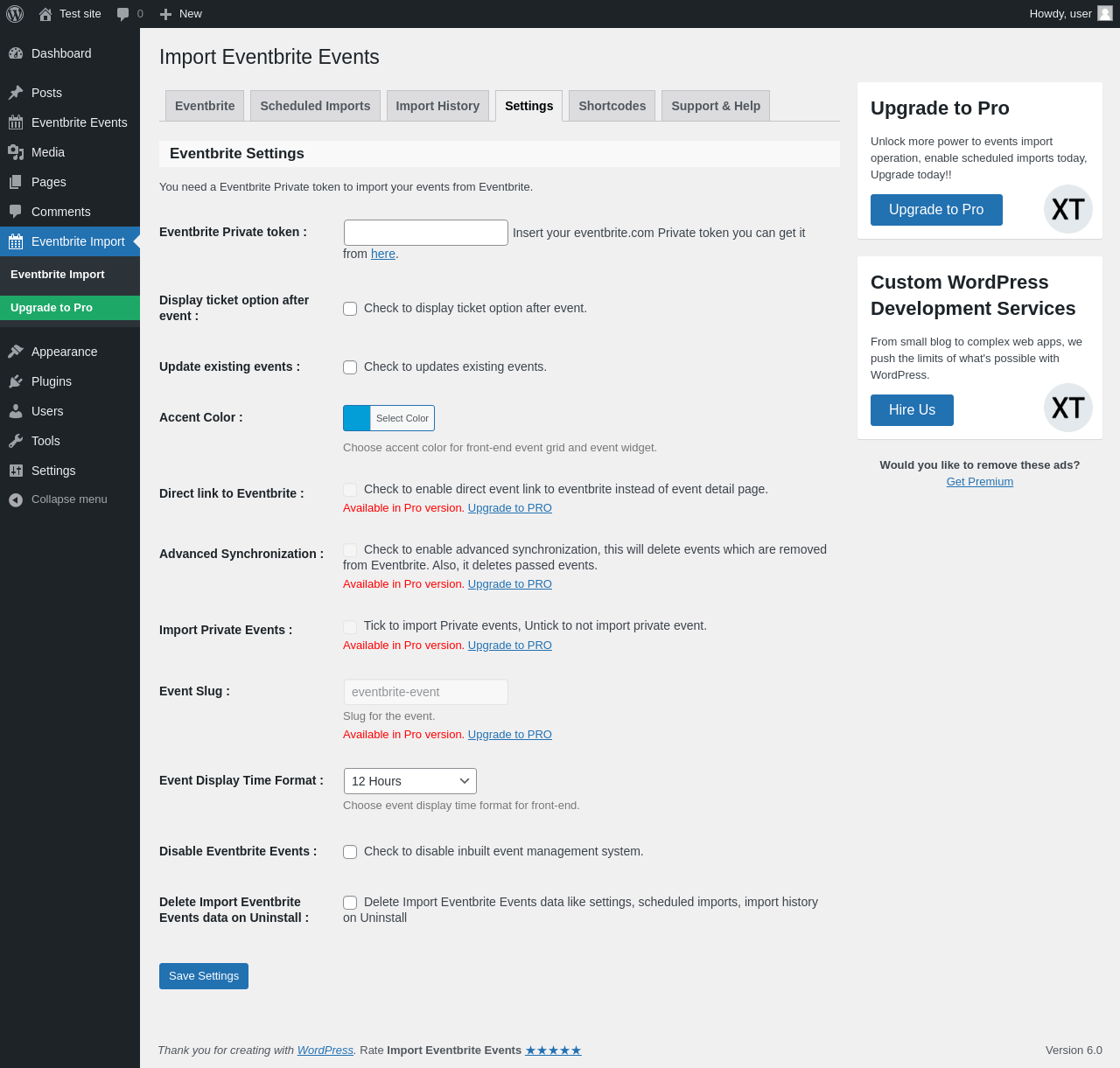Click the Pages sidebar icon
Image resolution: width=1120 pixels, height=1068 pixels.
16,182
